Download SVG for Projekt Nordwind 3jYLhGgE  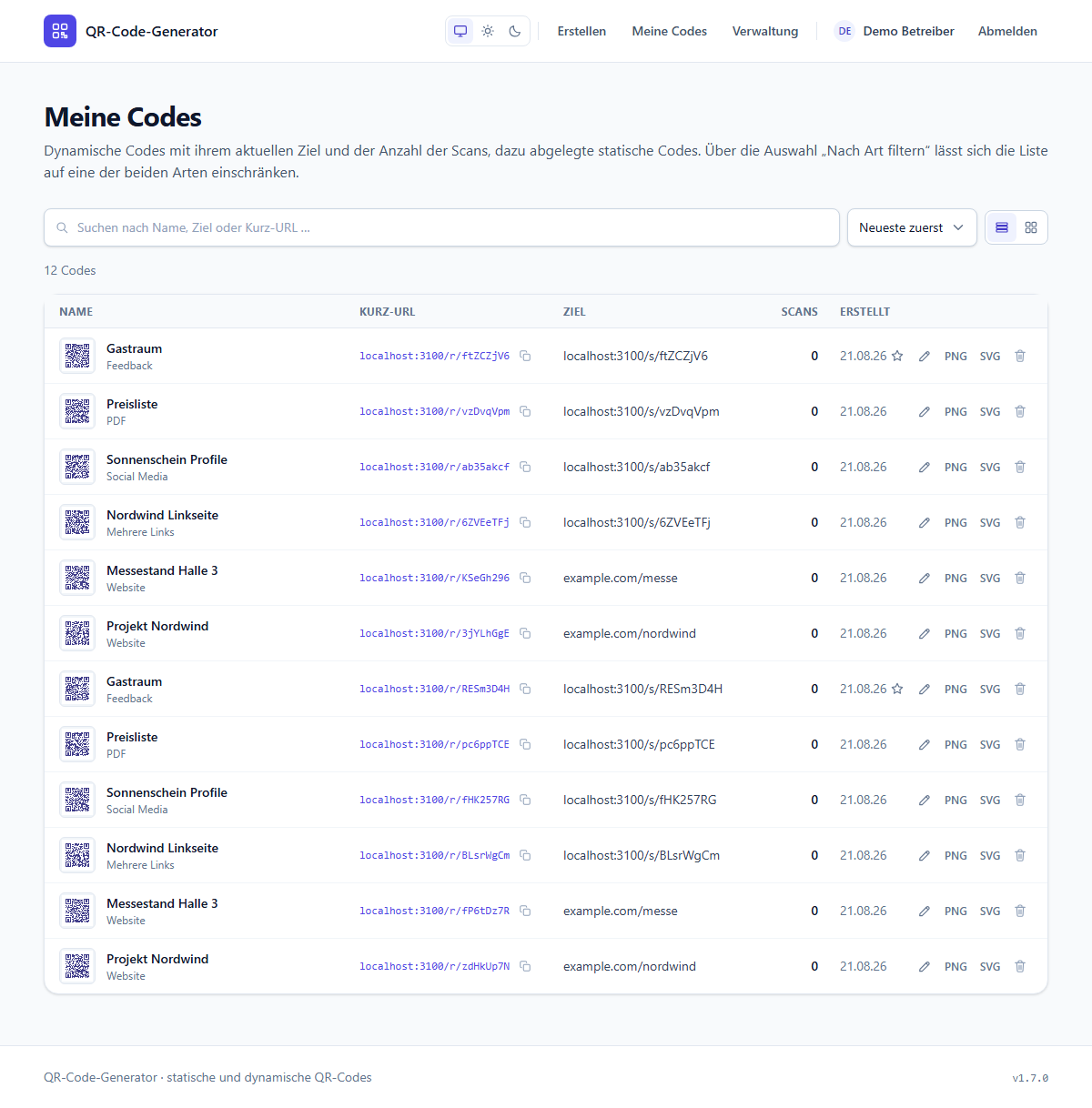990,633
